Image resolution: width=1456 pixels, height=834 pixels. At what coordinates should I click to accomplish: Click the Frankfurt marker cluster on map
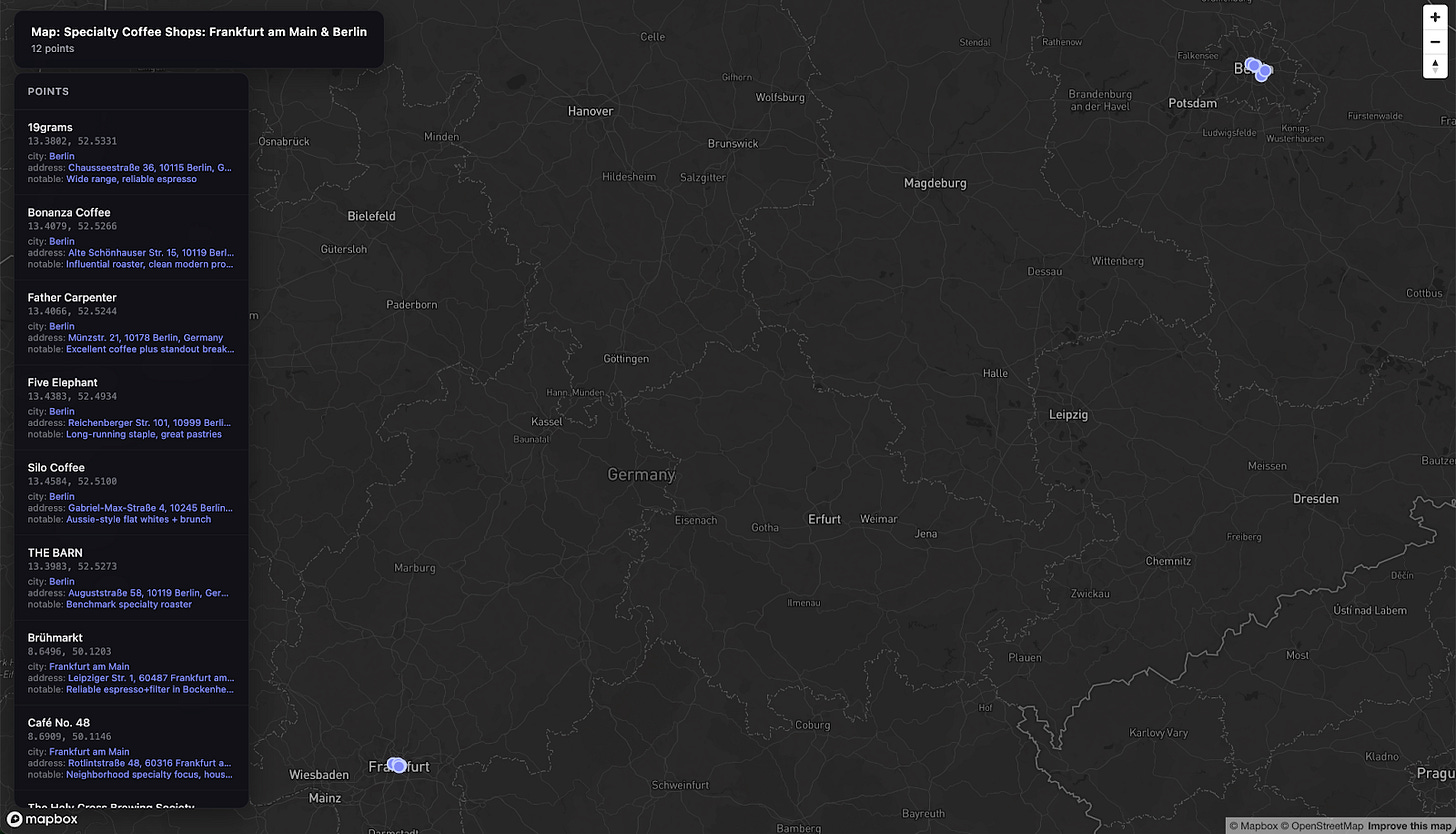tap(397, 765)
